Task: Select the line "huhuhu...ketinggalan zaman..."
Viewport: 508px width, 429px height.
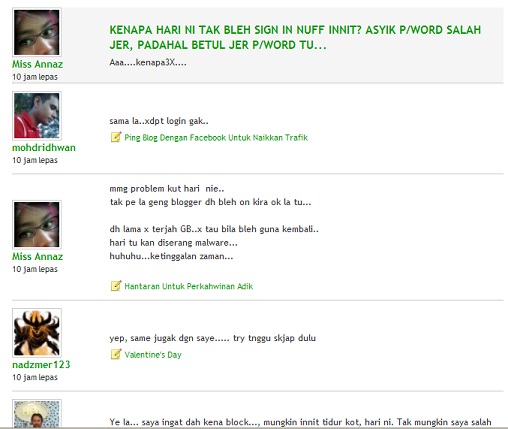Action: click(x=171, y=256)
